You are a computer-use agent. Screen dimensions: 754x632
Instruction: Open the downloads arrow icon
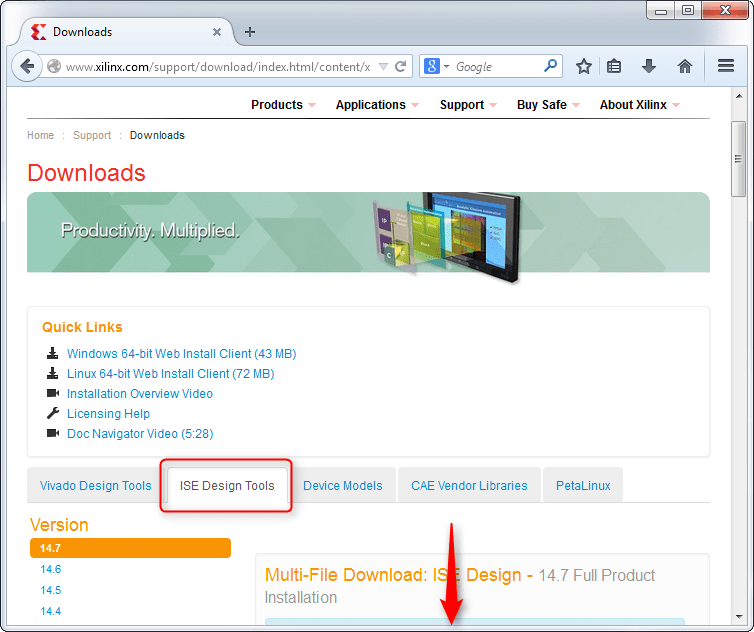tap(649, 66)
